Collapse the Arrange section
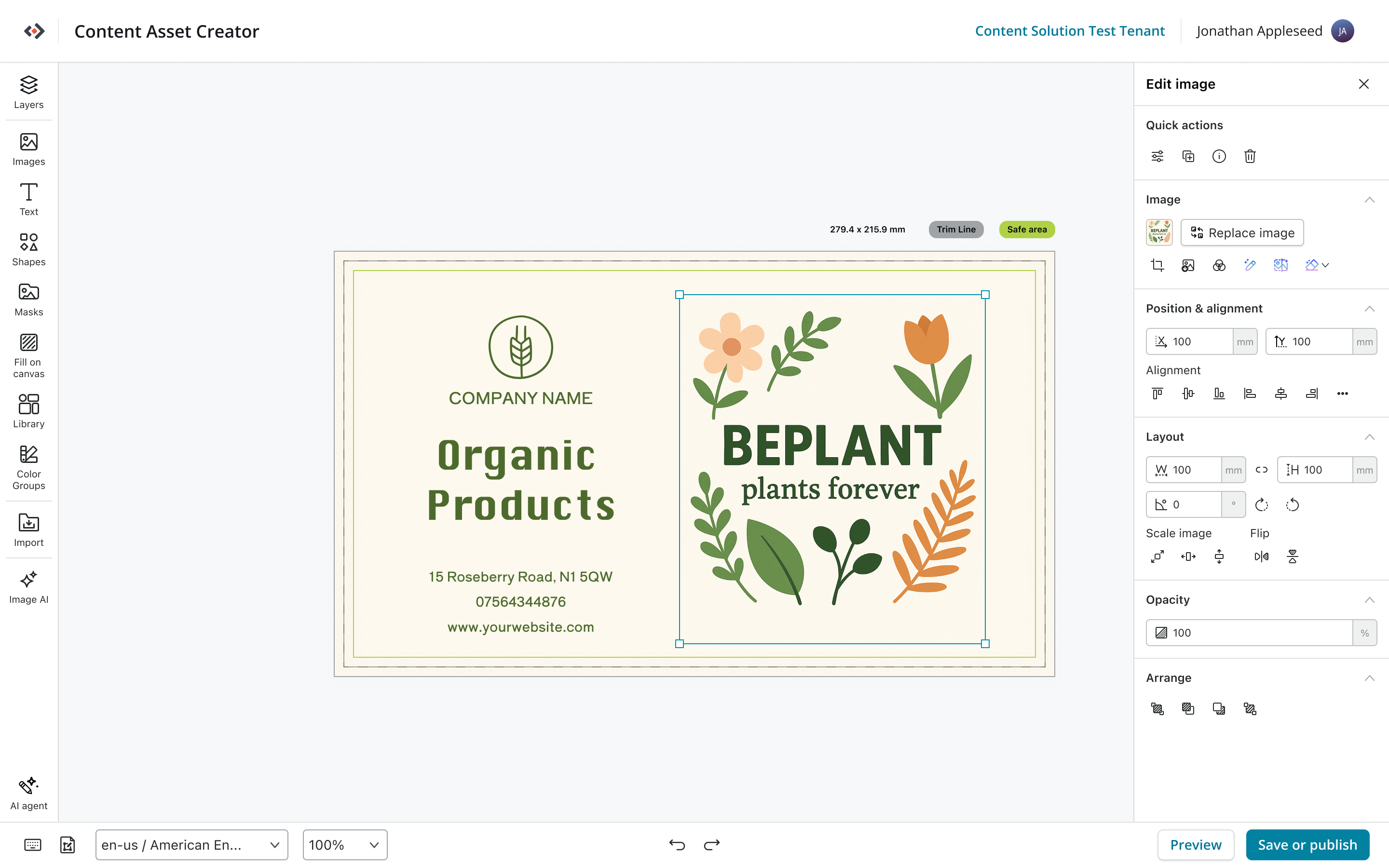This screenshot has height=868, width=1389. coord(1370,678)
